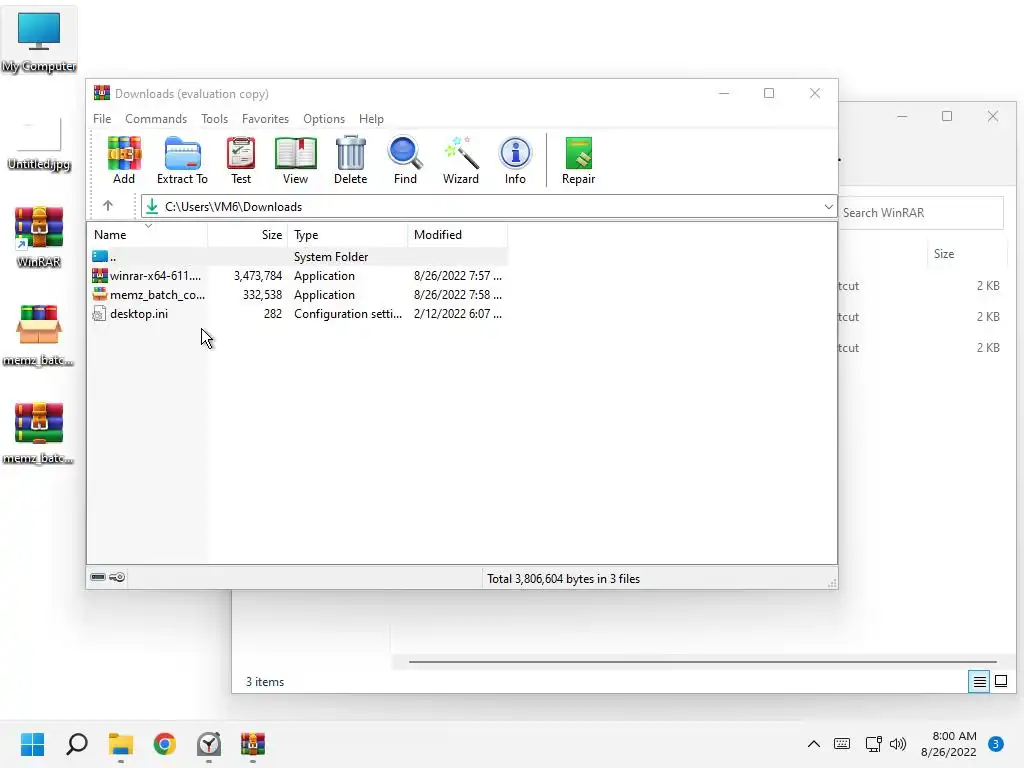Click the Find toolbar icon
The image size is (1024, 768).
405,161
